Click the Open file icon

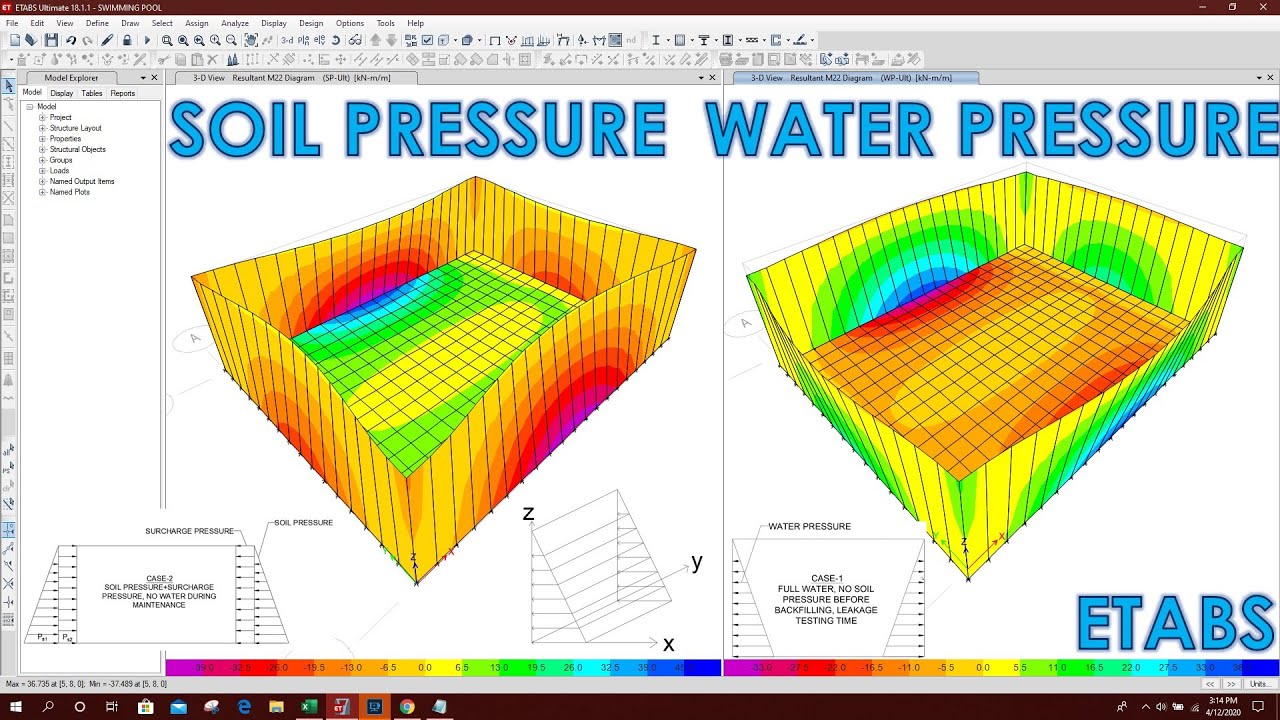[x=31, y=40]
